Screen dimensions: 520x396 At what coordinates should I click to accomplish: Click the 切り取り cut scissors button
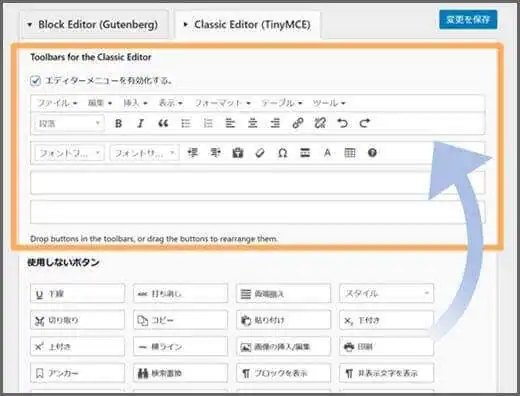pyautogui.click(x=77, y=320)
